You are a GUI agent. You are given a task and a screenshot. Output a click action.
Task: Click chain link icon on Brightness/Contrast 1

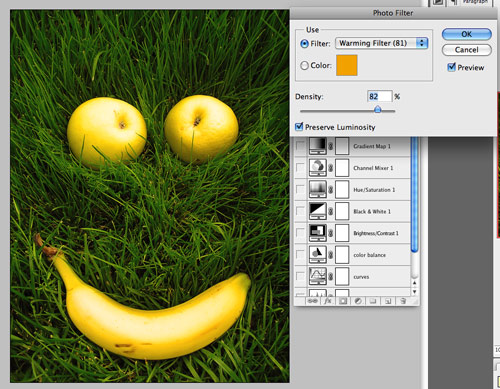click(331, 233)
